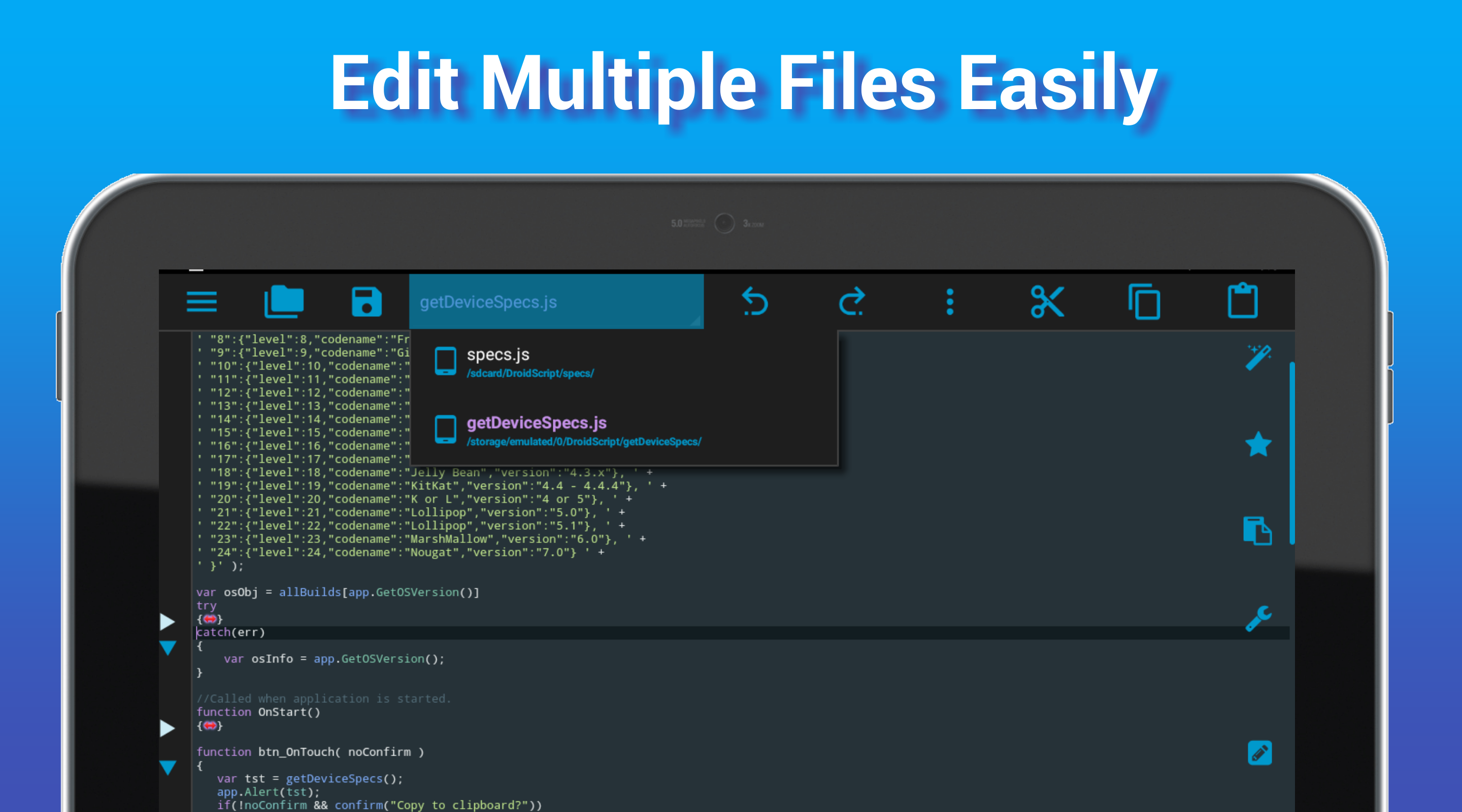
Task: Open the getDeviceSpecs.js file selector dropdown
Action: point(556,301)
